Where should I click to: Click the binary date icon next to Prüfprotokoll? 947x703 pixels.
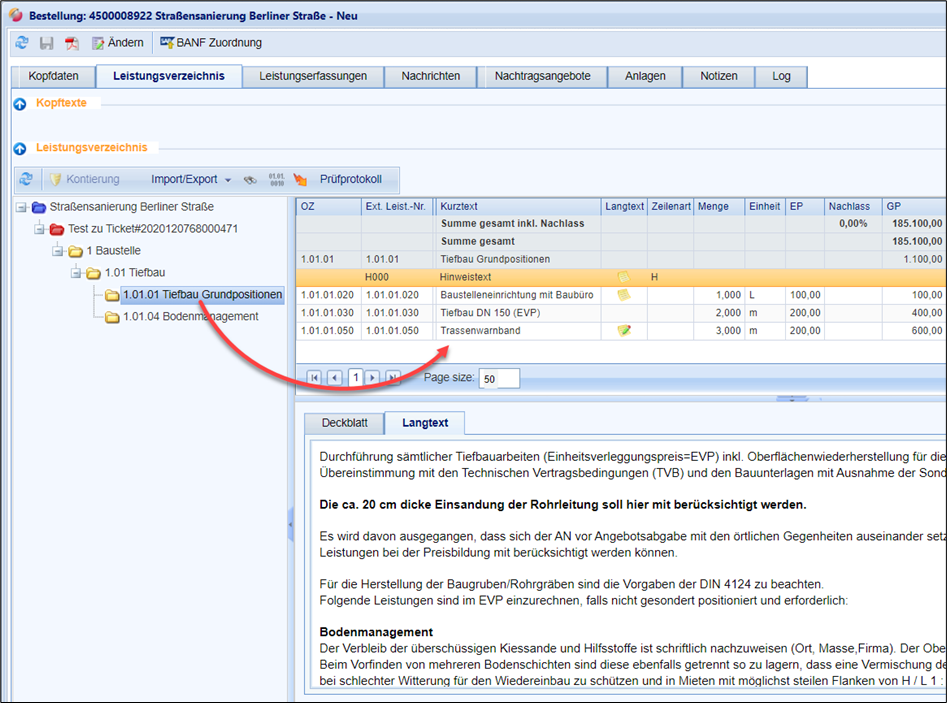click(277, 180)
